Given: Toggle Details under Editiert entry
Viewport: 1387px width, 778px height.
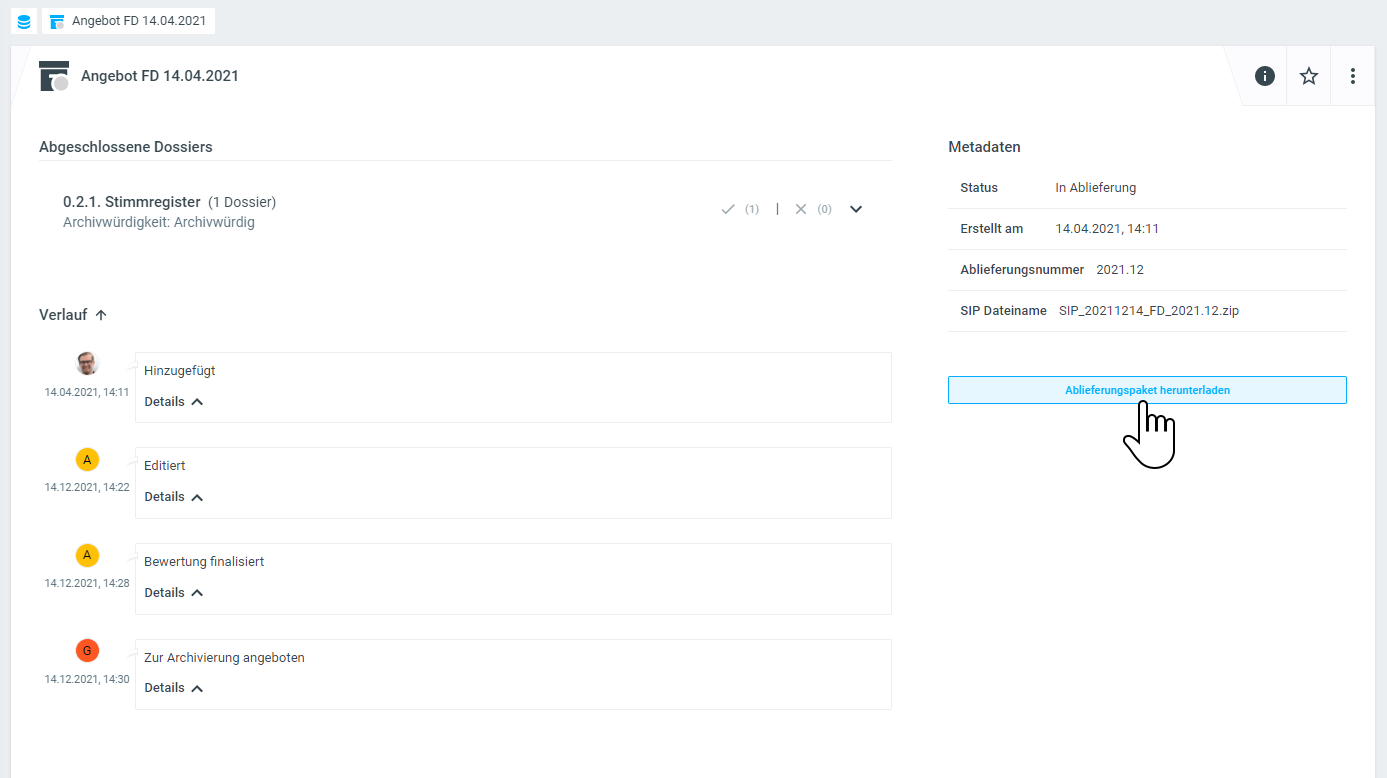Looking at the screenshot, I should (173, 497).
